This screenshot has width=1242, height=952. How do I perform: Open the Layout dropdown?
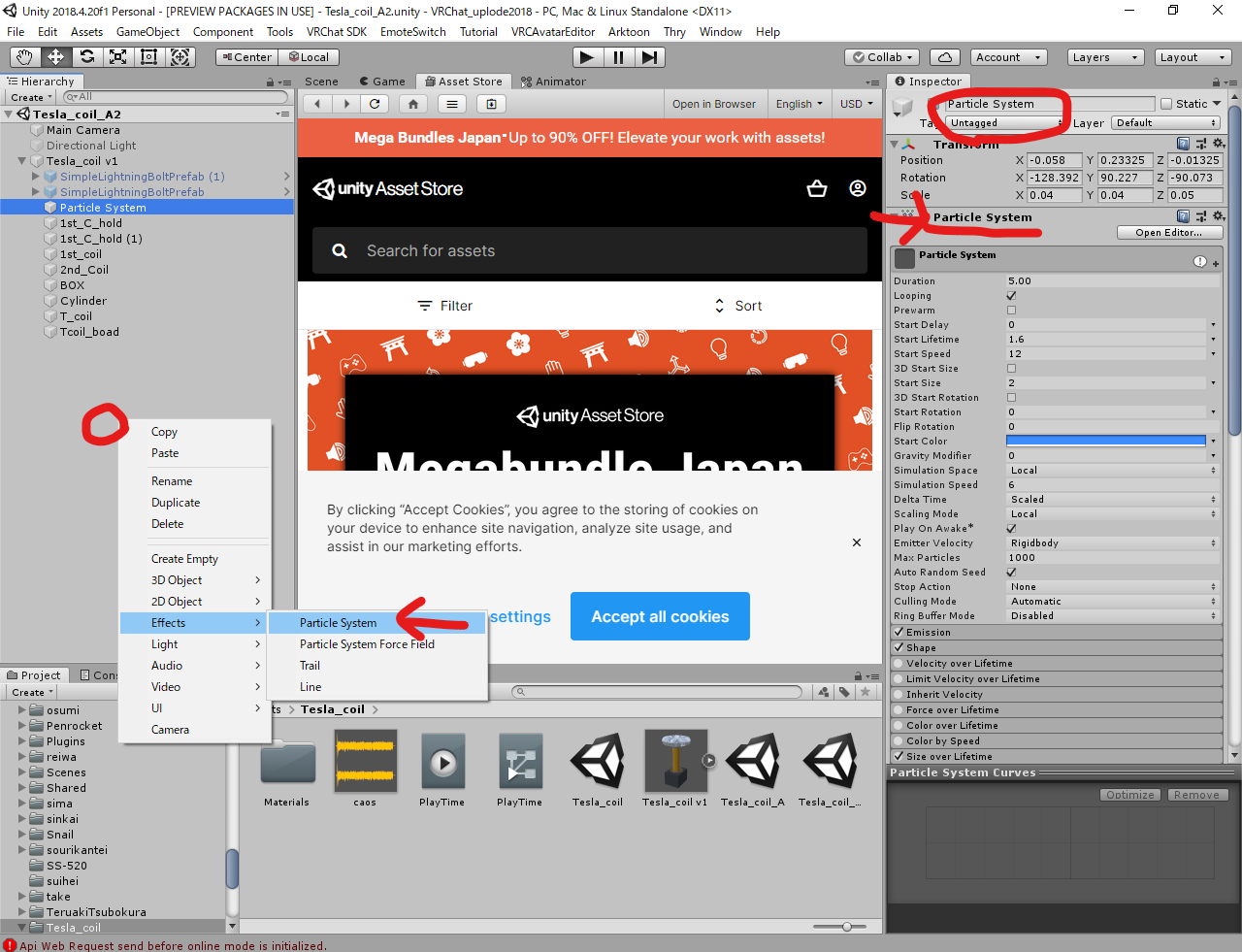point(1193,57)
